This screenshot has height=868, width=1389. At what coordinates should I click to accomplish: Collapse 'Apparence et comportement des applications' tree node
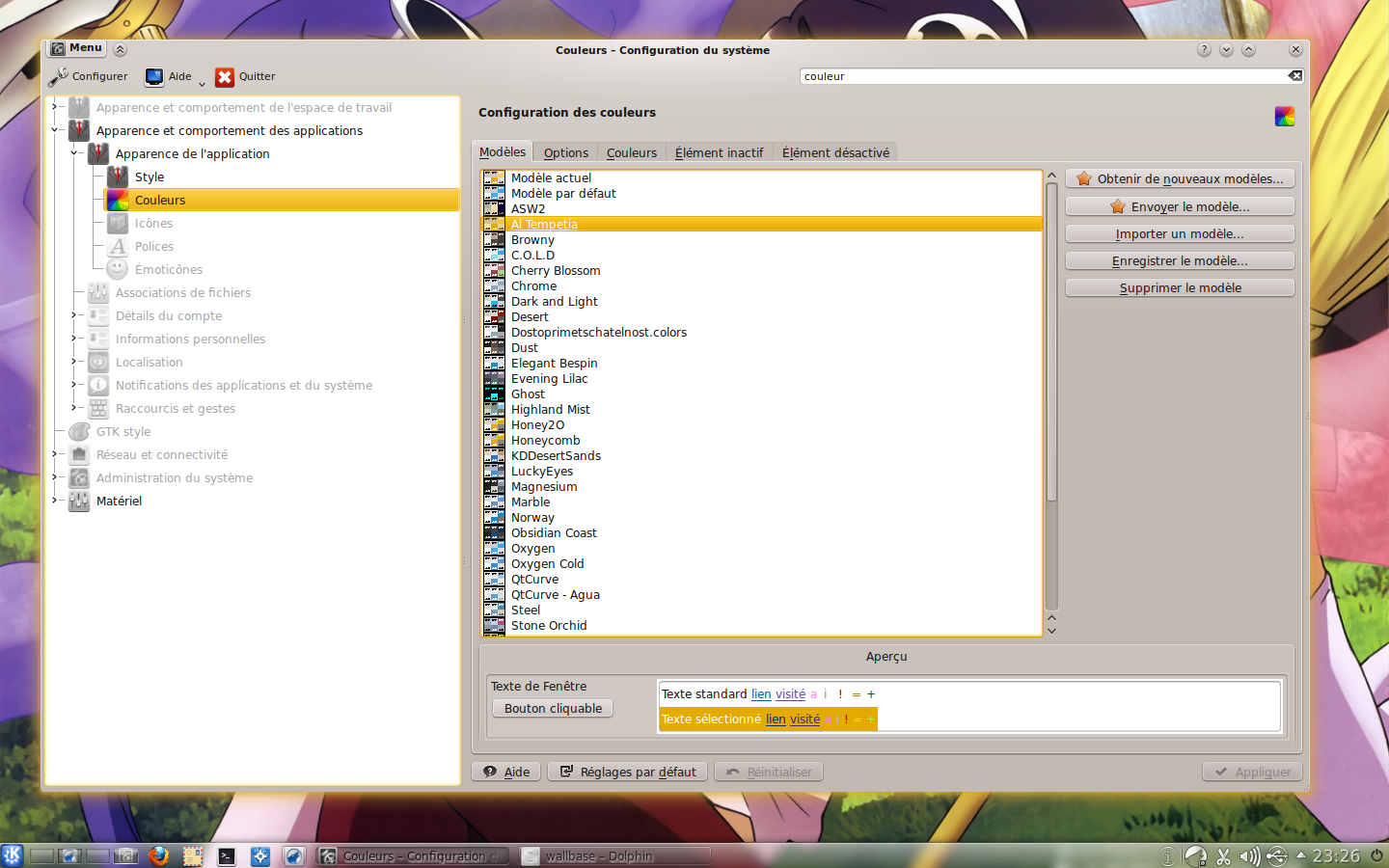55,130
